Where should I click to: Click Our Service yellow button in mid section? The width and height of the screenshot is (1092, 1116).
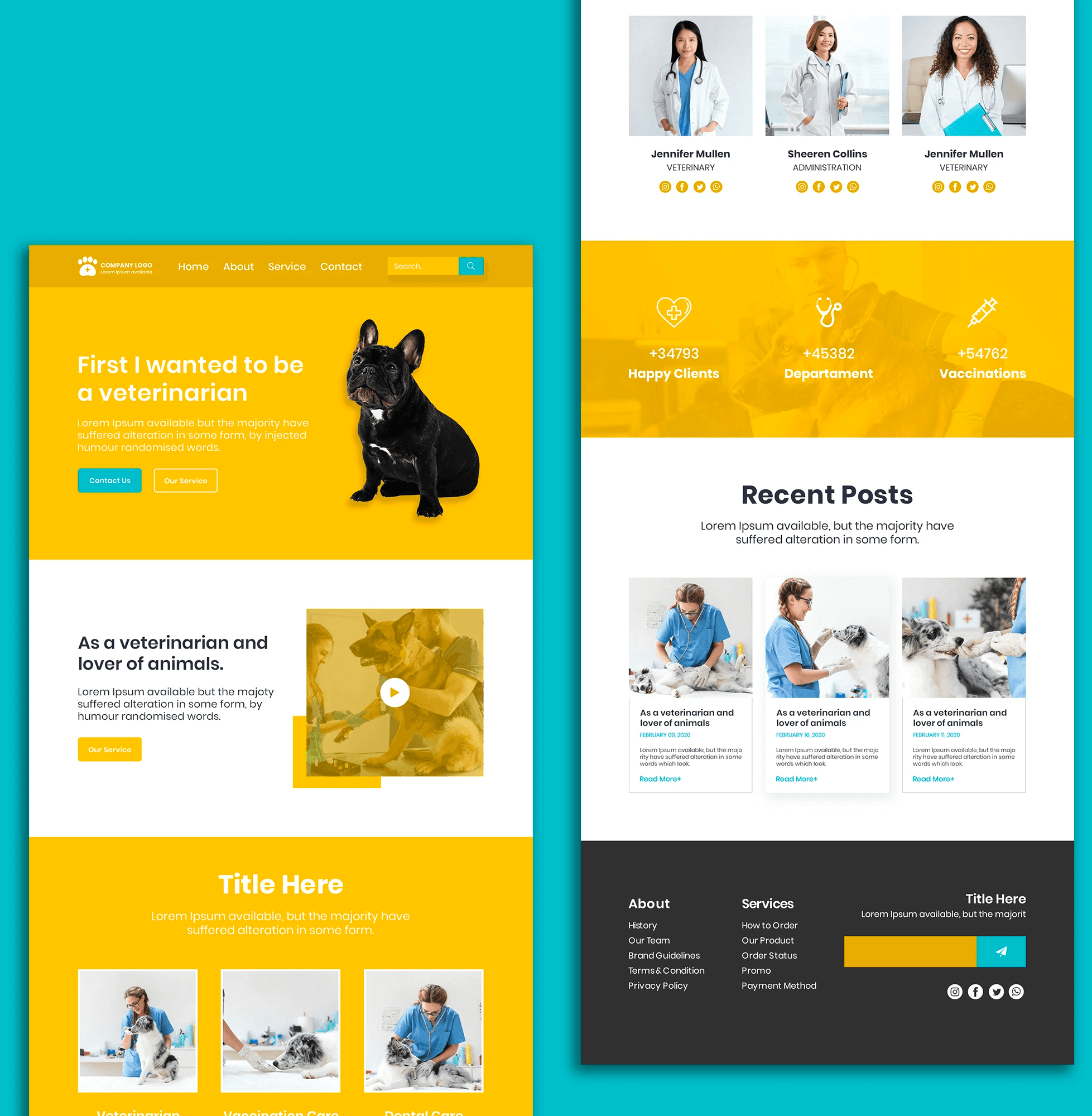108,750
